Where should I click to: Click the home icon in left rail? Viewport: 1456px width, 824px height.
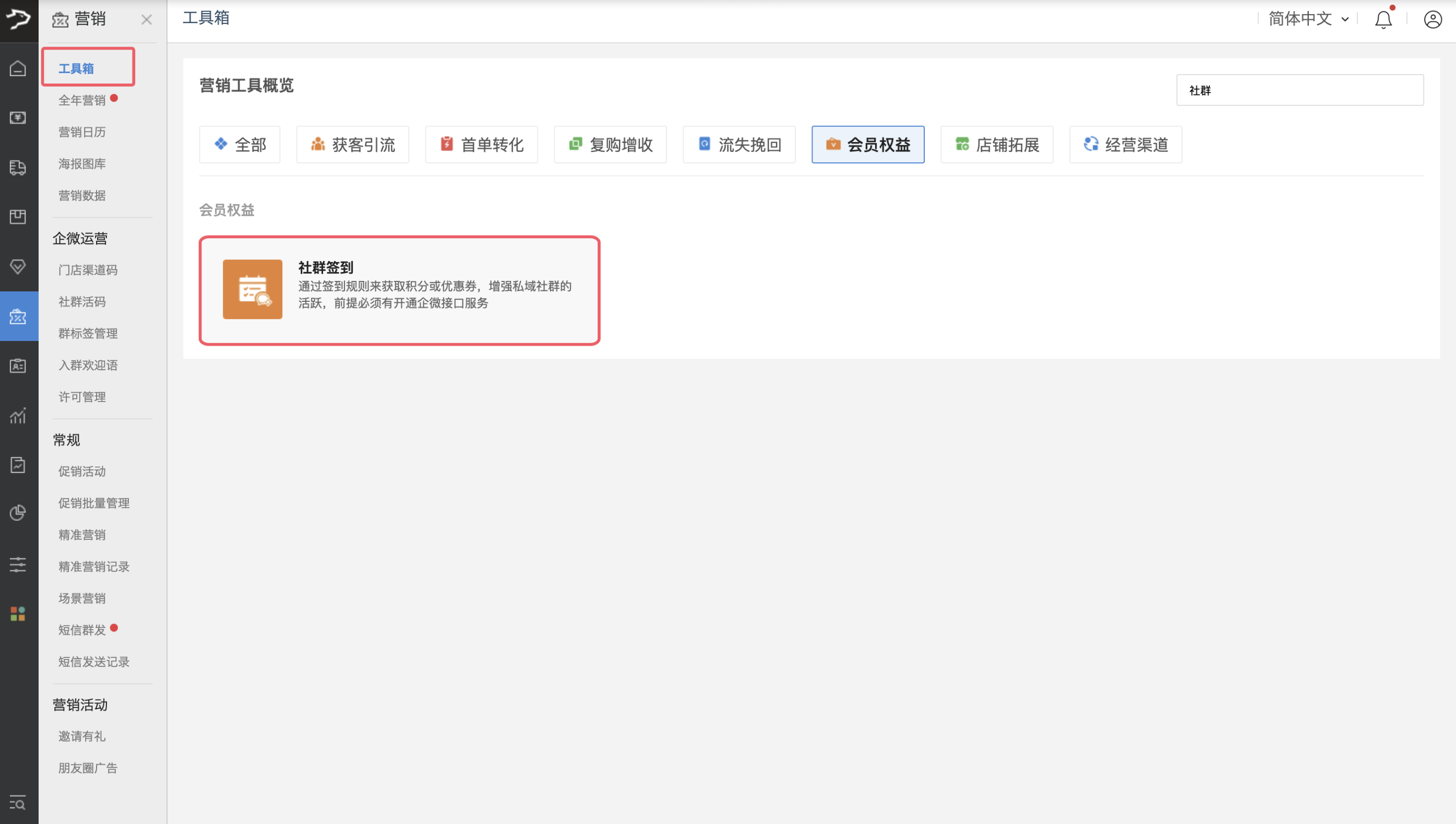pyautogui.click(x=18, y=68)
